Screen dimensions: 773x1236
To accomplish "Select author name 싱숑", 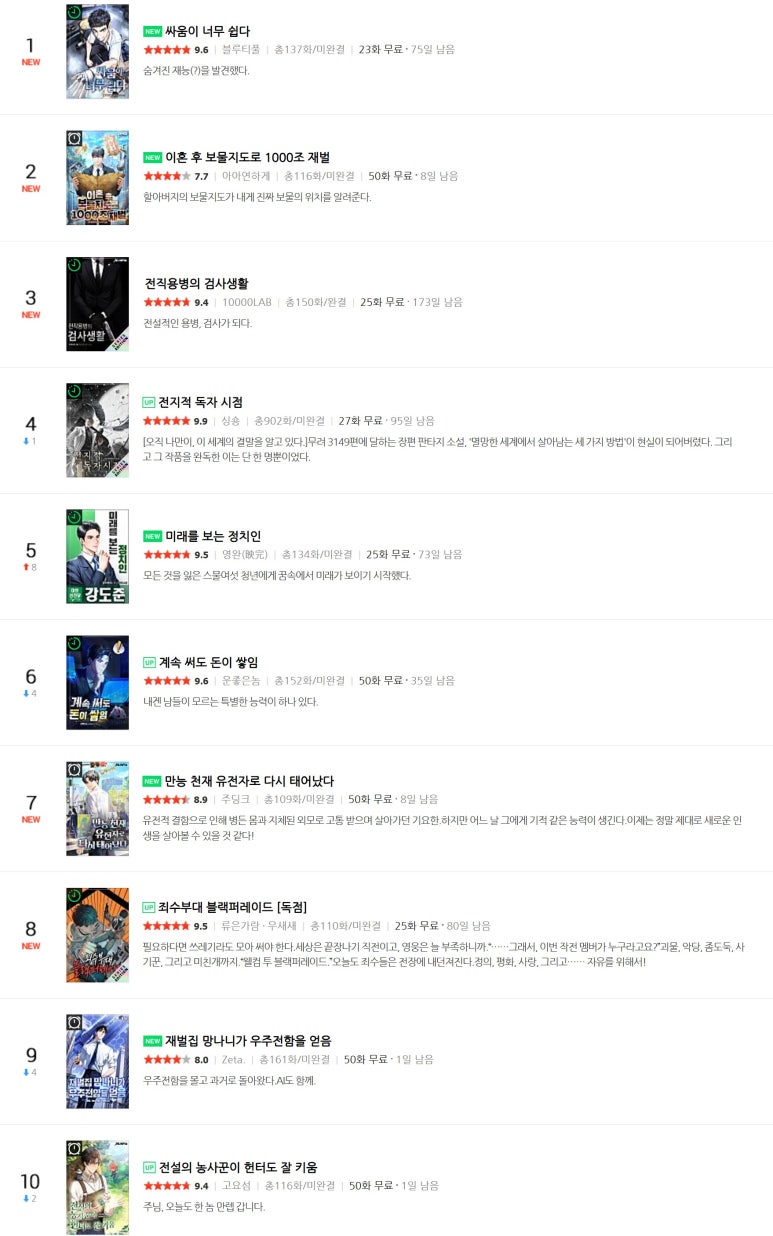I will click(231, 421).
